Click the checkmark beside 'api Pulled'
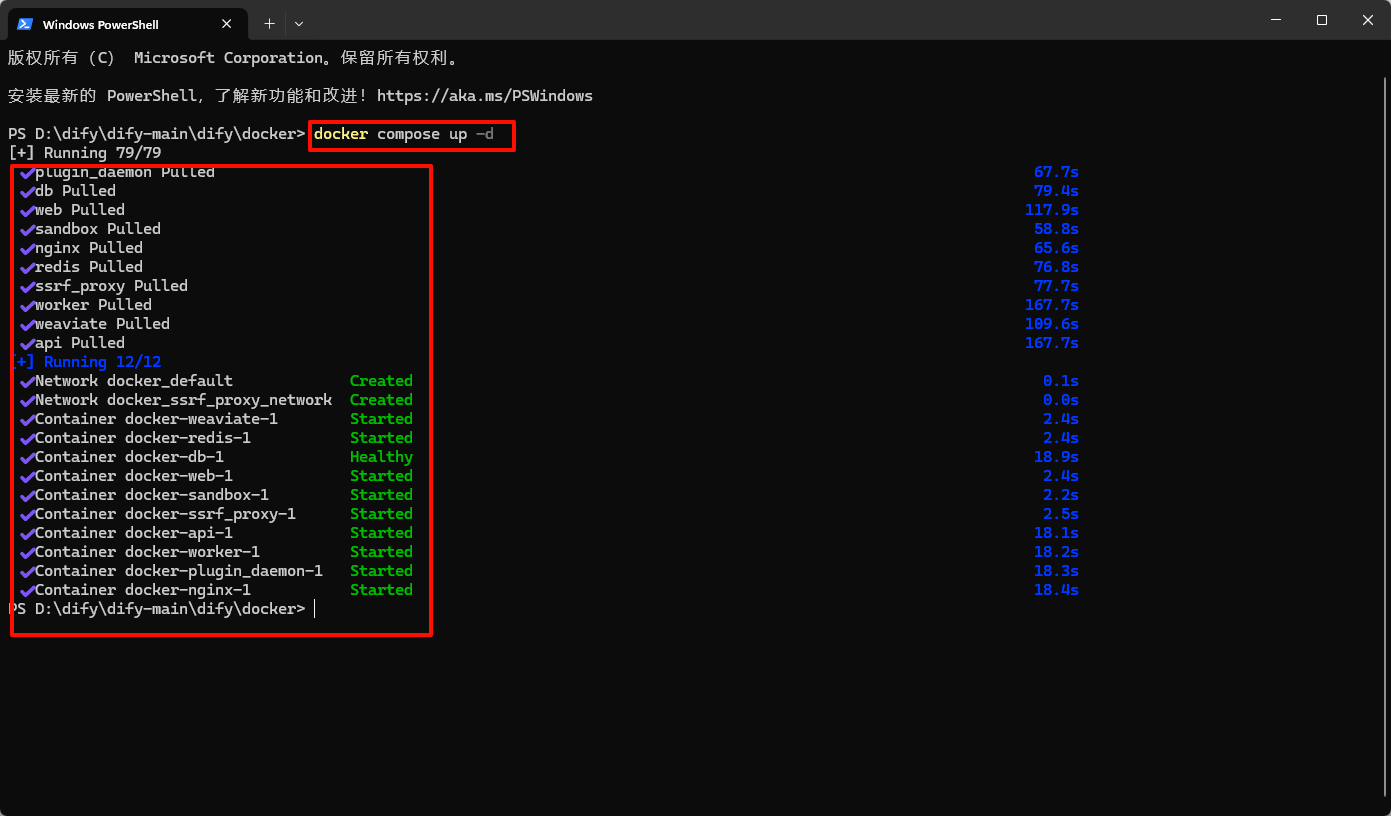The image size is (1391, 816). point(27,343)
